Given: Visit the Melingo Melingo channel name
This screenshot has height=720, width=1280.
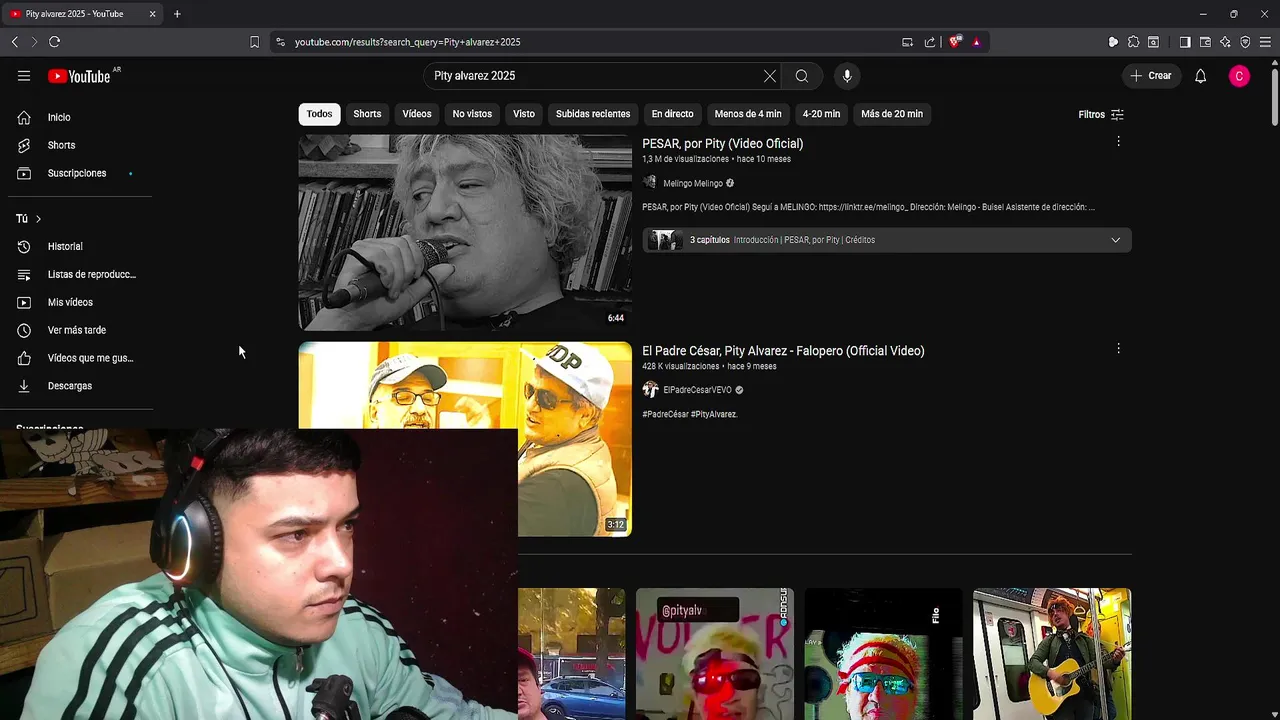Looking at the screenshot, I should point(693,184).
